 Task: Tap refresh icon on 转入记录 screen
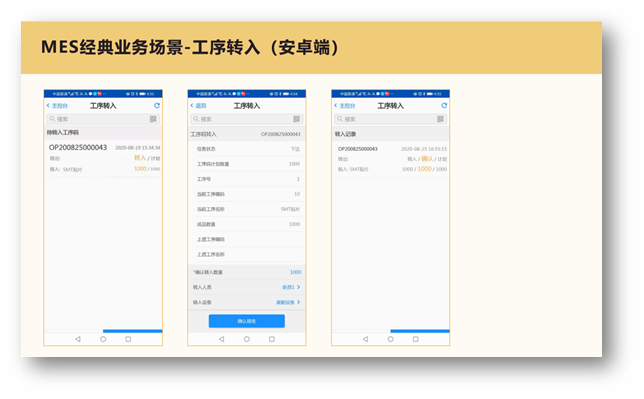(x=444, y=106)
